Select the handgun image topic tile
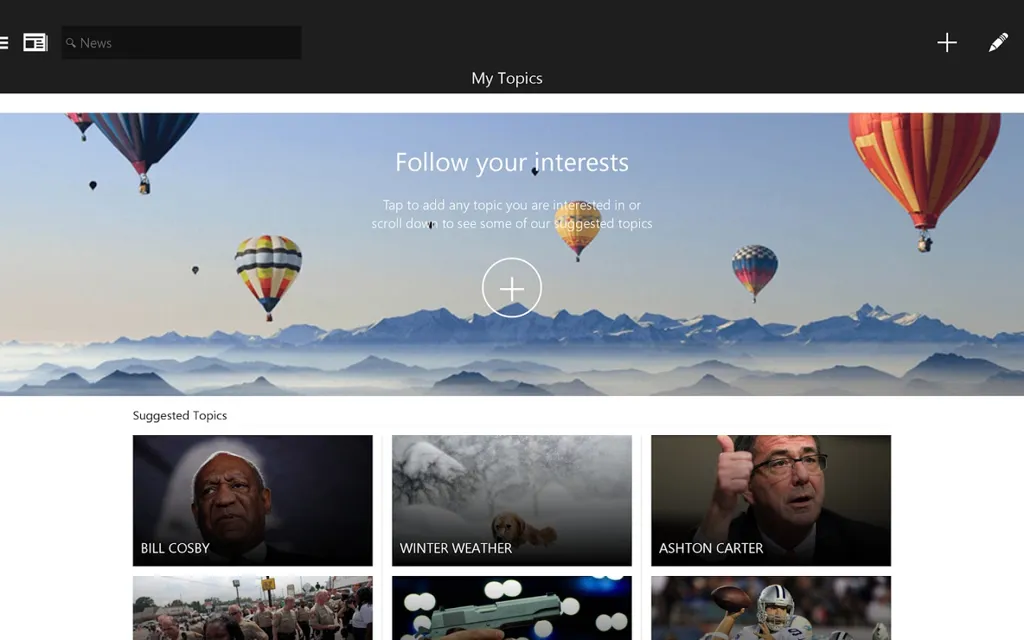The image size is (1024, 640). click(511, 608)
